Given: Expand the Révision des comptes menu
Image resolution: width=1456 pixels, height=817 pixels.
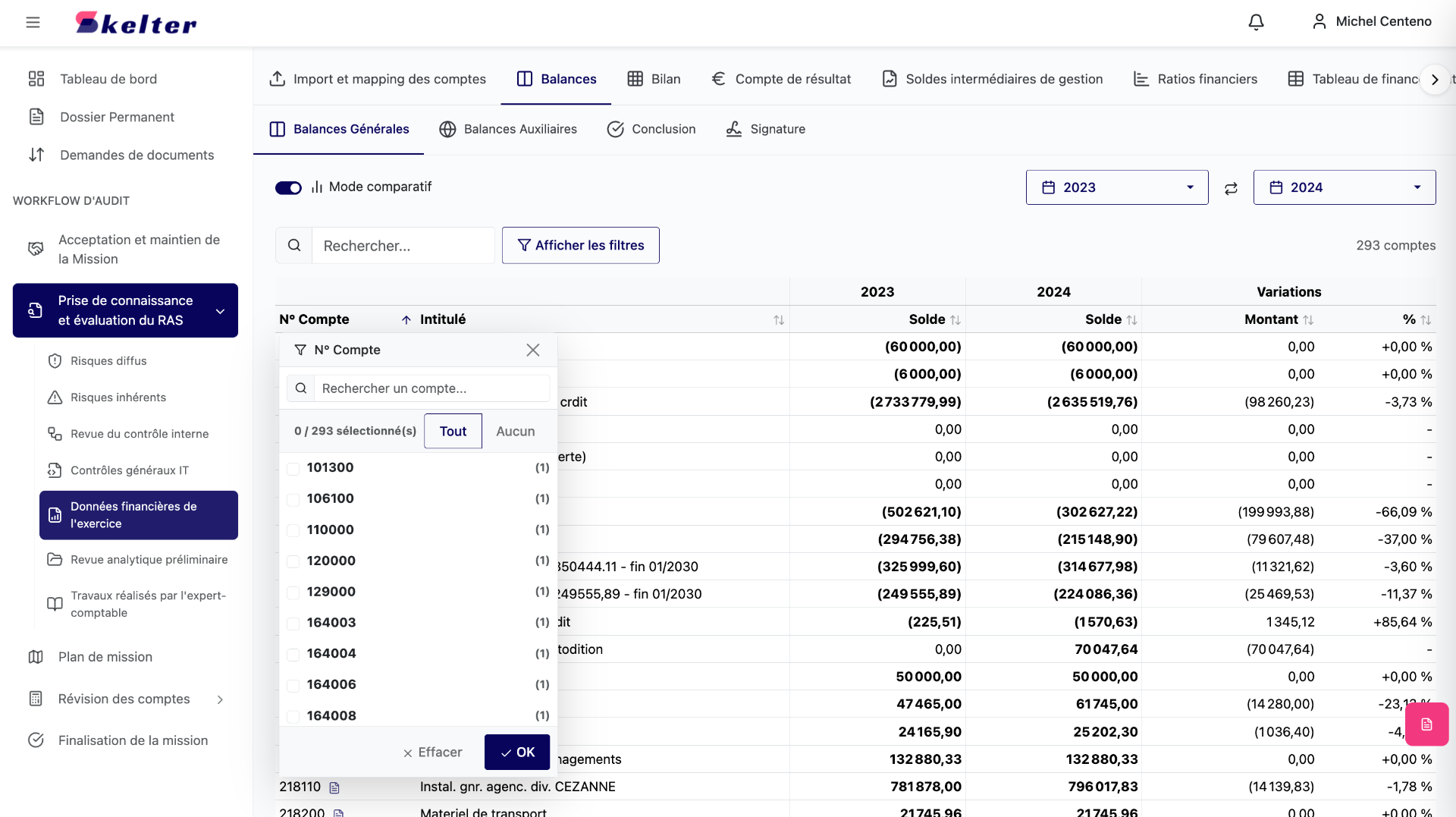Looking at the screenshot, I should [x=125, y=699].
